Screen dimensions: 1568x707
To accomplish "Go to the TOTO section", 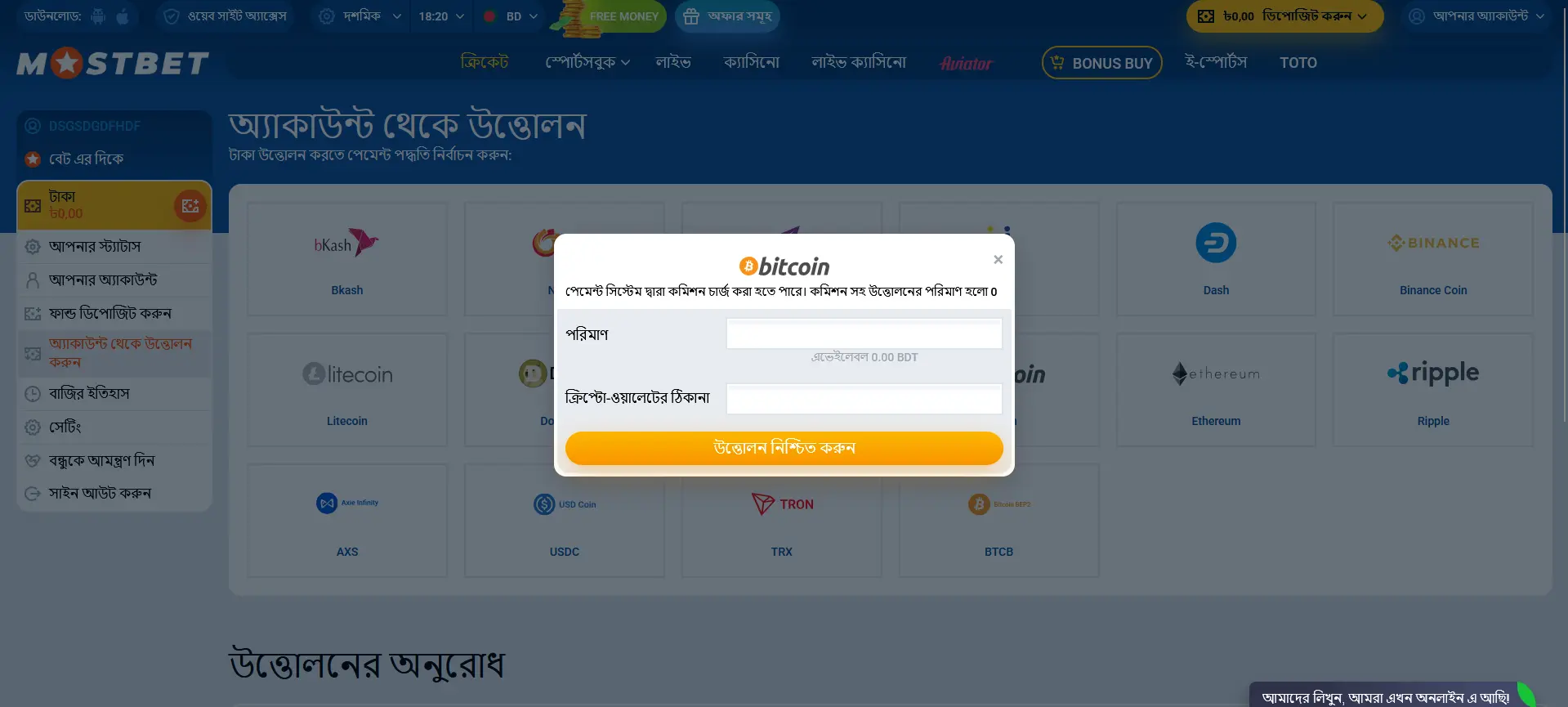I will (x=1298, y=63).
